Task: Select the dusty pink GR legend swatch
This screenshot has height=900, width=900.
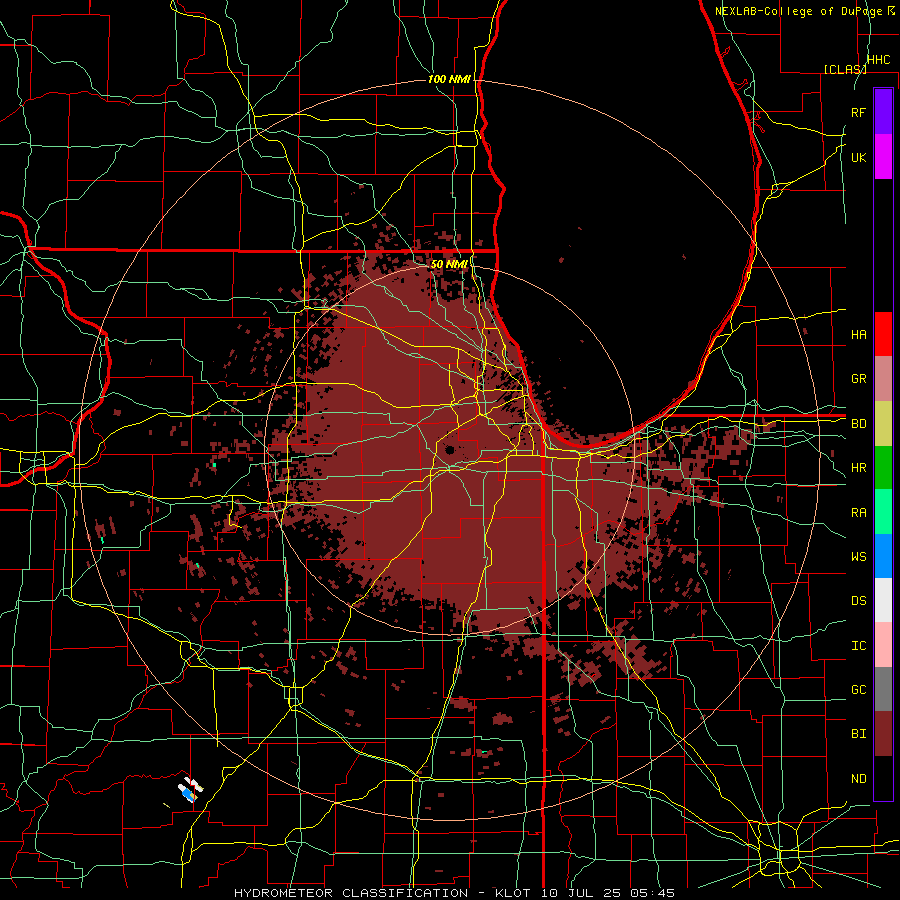Action: tap(883, 379)
